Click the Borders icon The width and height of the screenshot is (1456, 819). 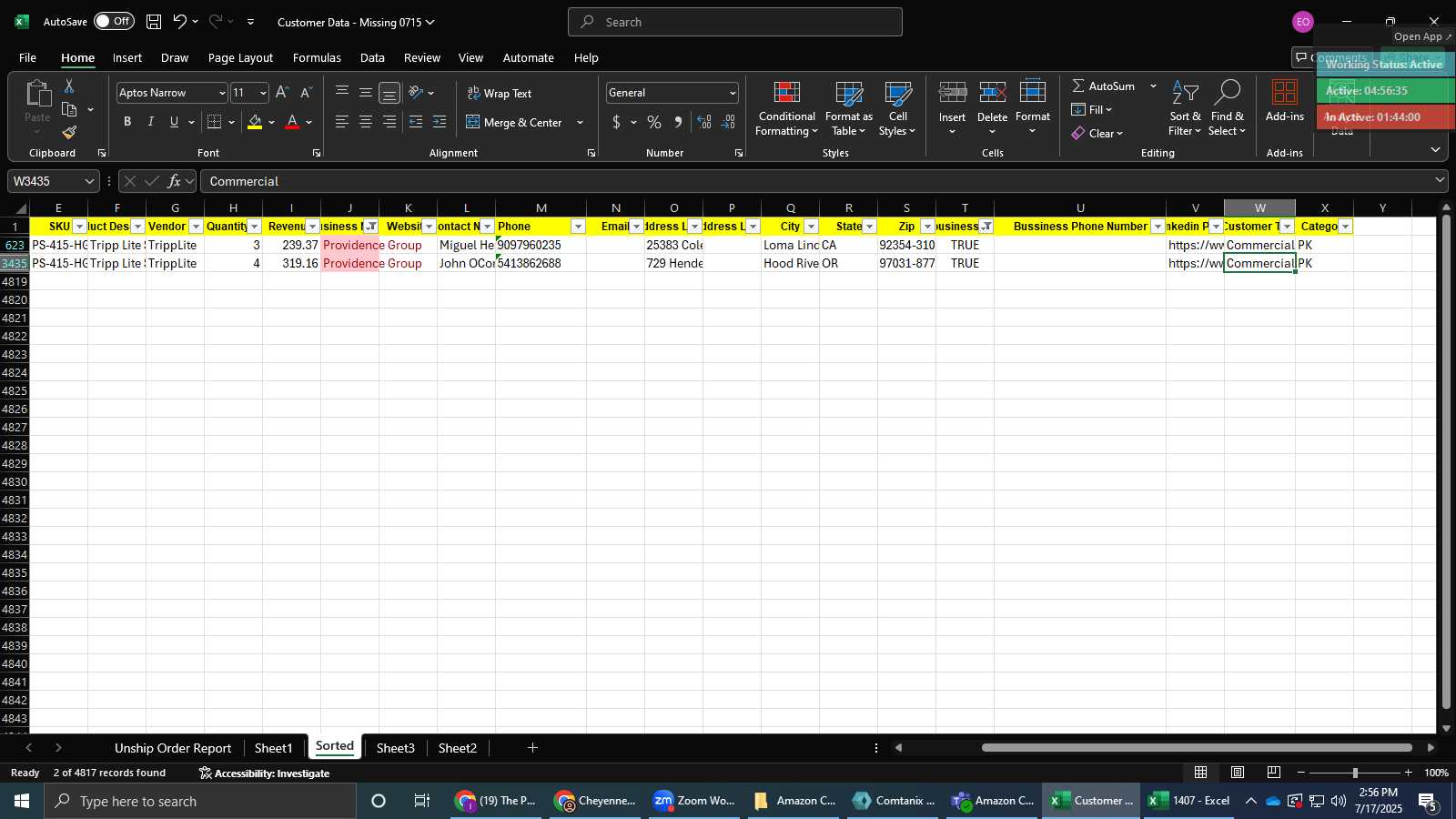click(215, 122)
